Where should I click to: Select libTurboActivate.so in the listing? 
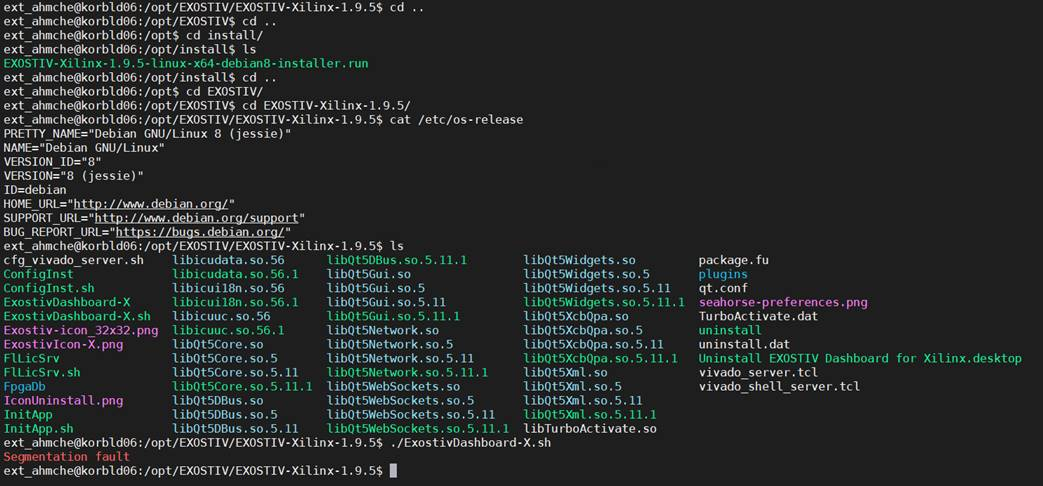(x=590, y=429)
